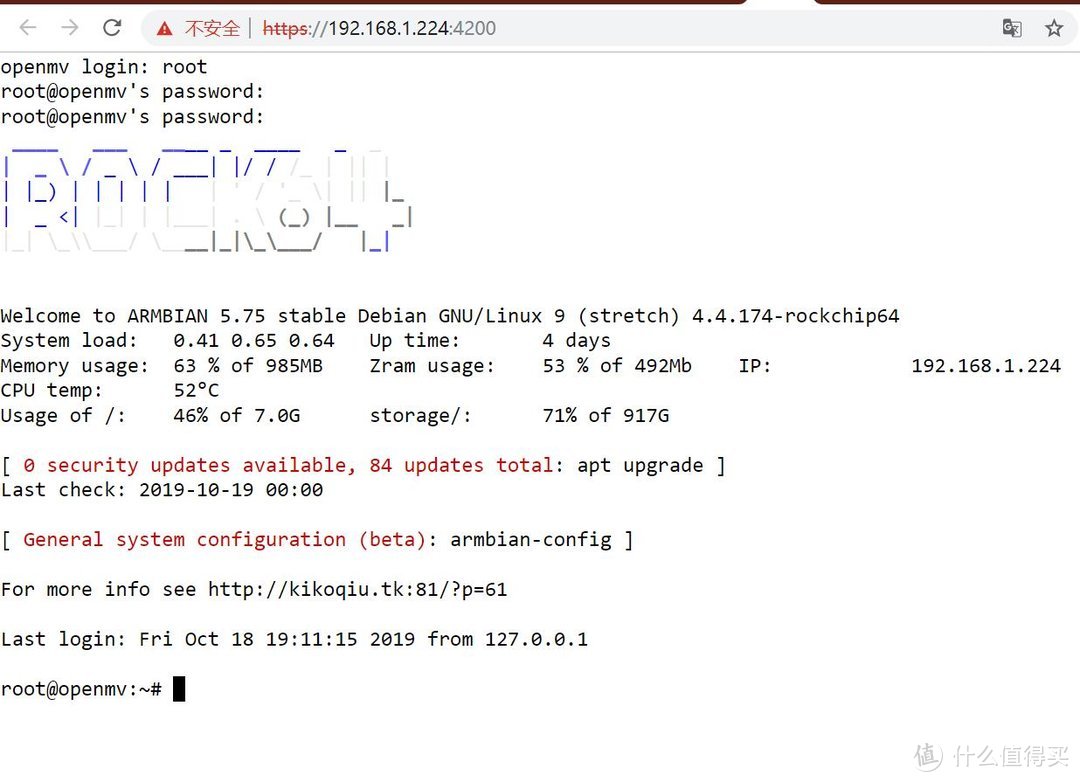Click the 'Usage of /:' label
This screenshot has height=782, width=1080.
click(x=63, y=415)
